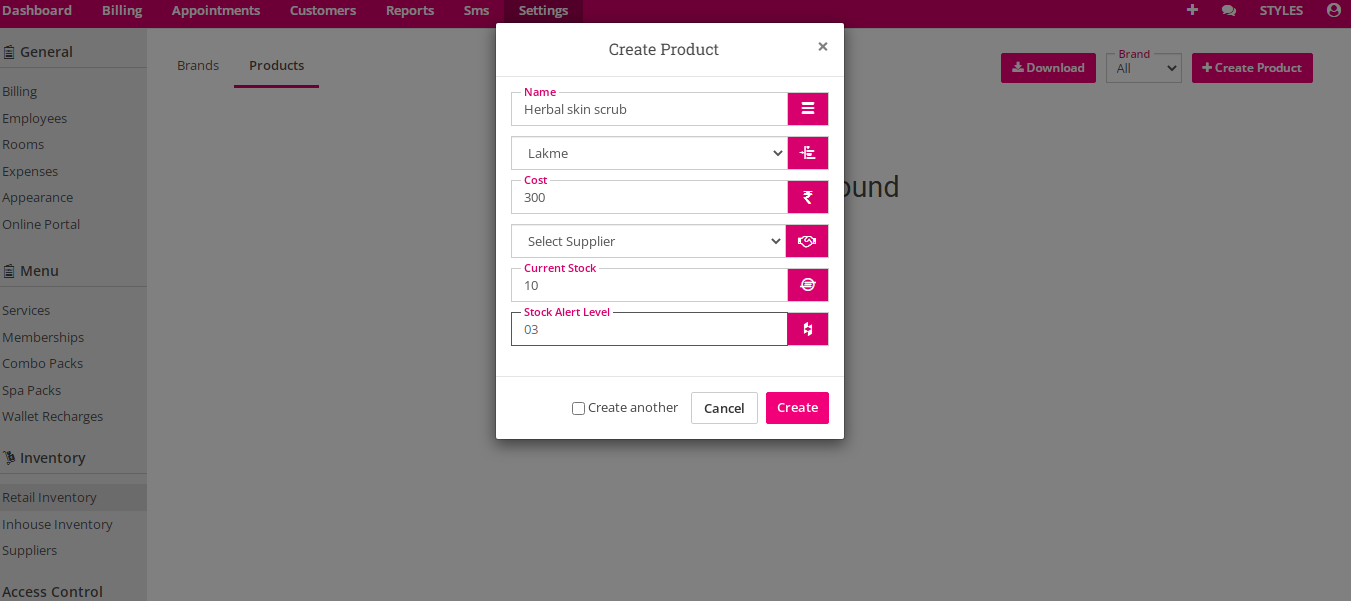Click the stock icon beside Current Stock

click(x=808, y=285)
